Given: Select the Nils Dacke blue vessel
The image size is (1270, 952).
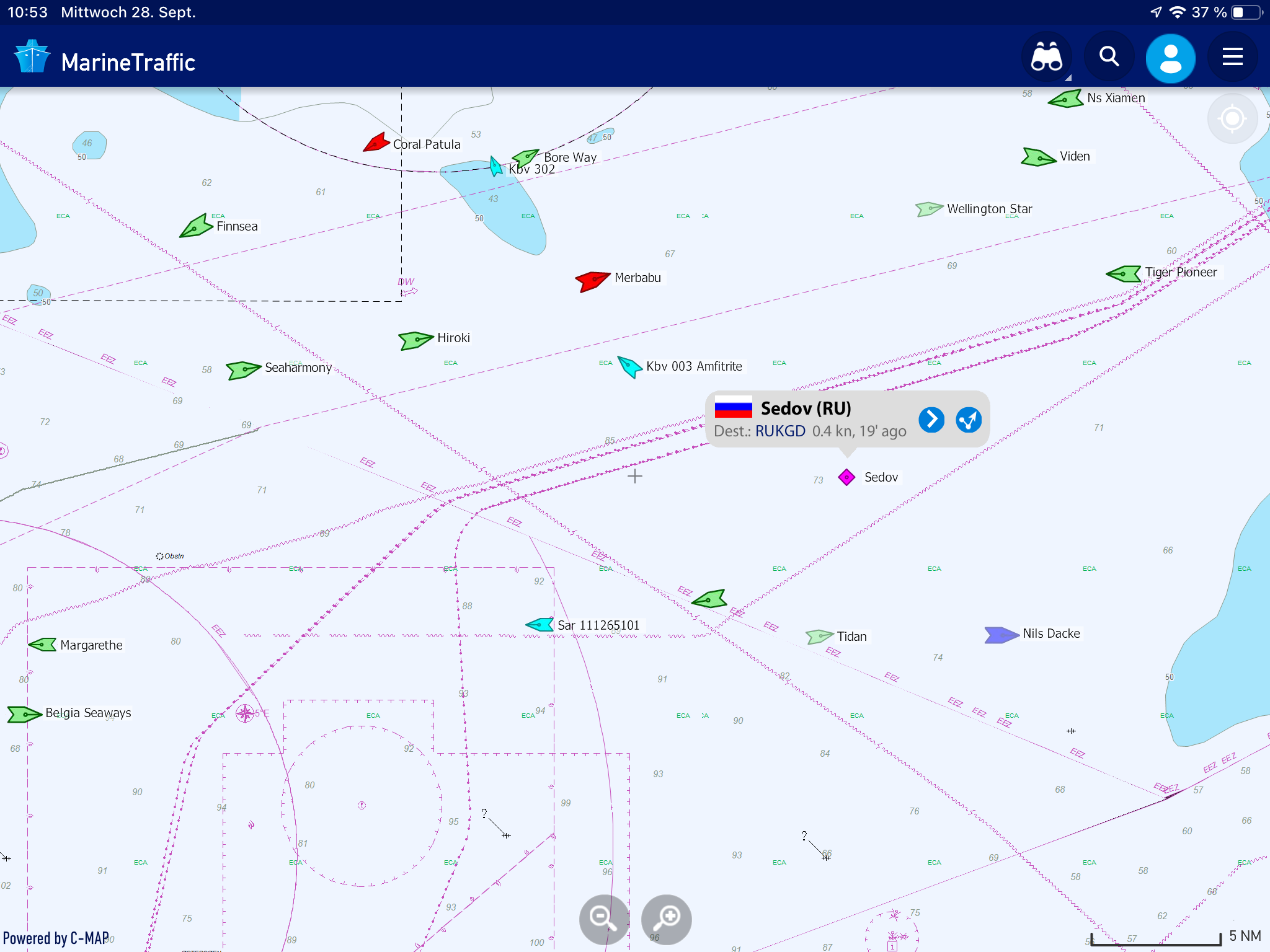Looking at the screenshot, I should (1001, 635).
